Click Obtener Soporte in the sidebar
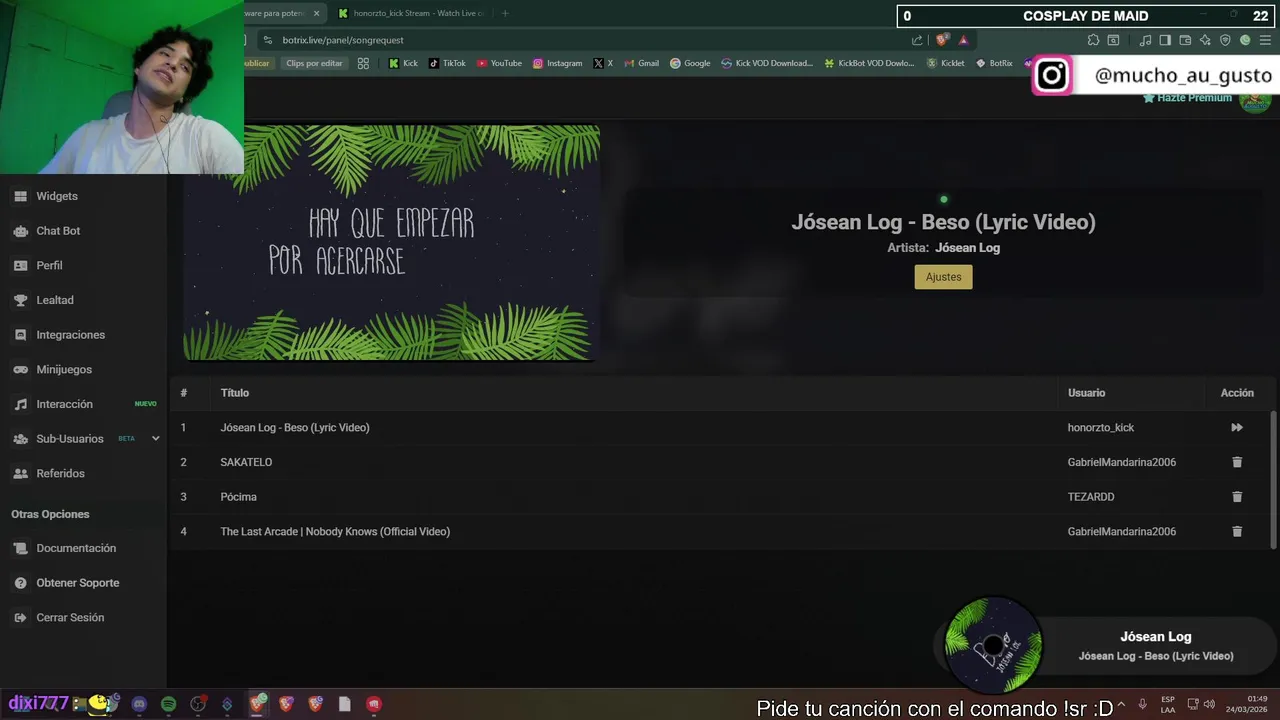The height and width of the screenshot is (720, 1280). pos(77,583)
